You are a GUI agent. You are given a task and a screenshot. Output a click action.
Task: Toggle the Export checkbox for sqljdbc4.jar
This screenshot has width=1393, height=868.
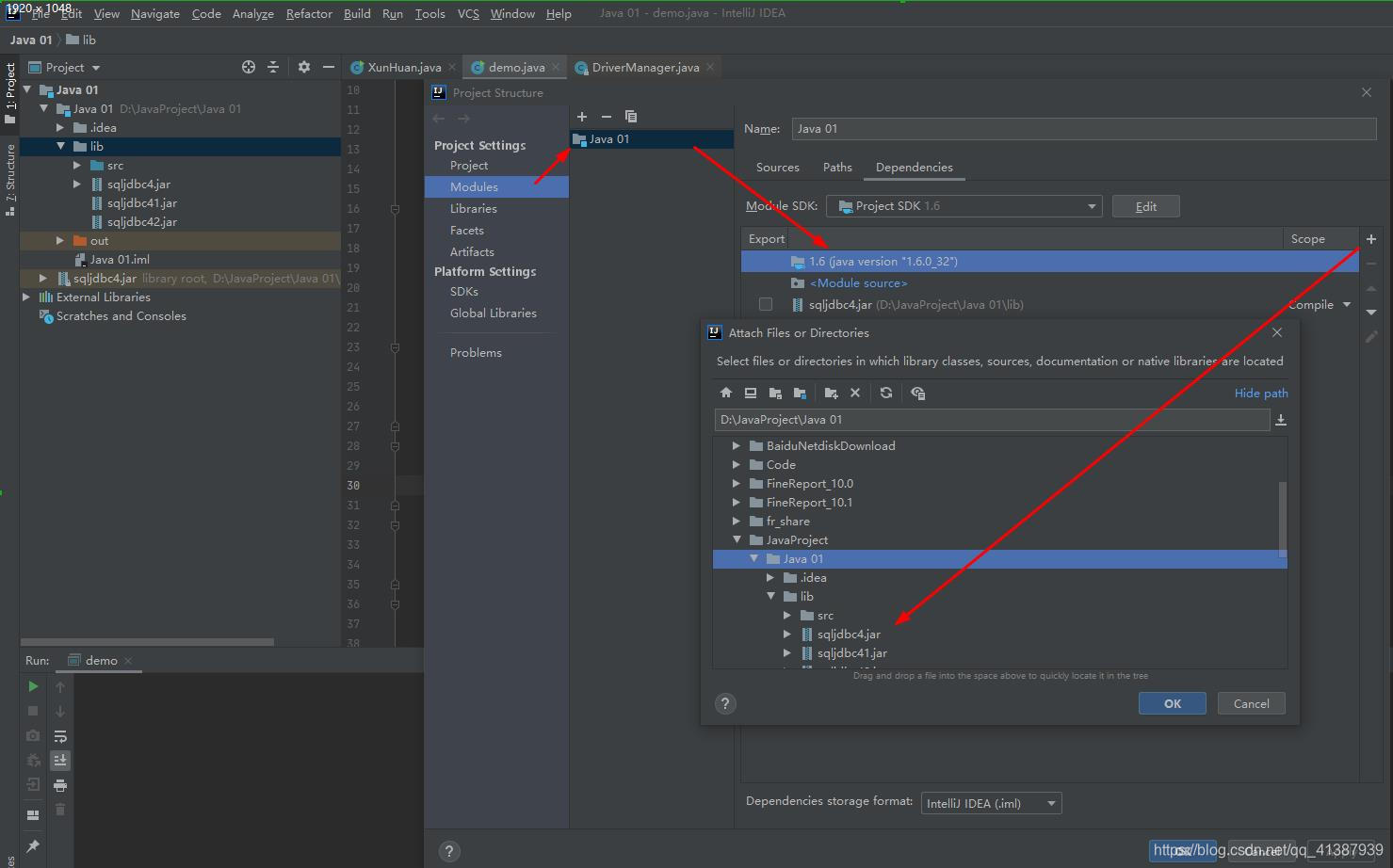tap(766, 304)
